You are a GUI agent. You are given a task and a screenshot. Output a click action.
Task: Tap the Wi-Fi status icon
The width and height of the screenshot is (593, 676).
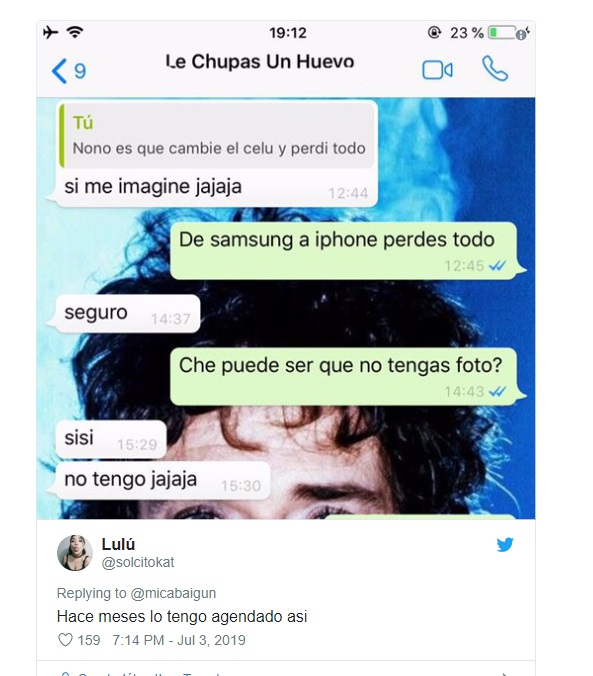(x=75, y=32)
